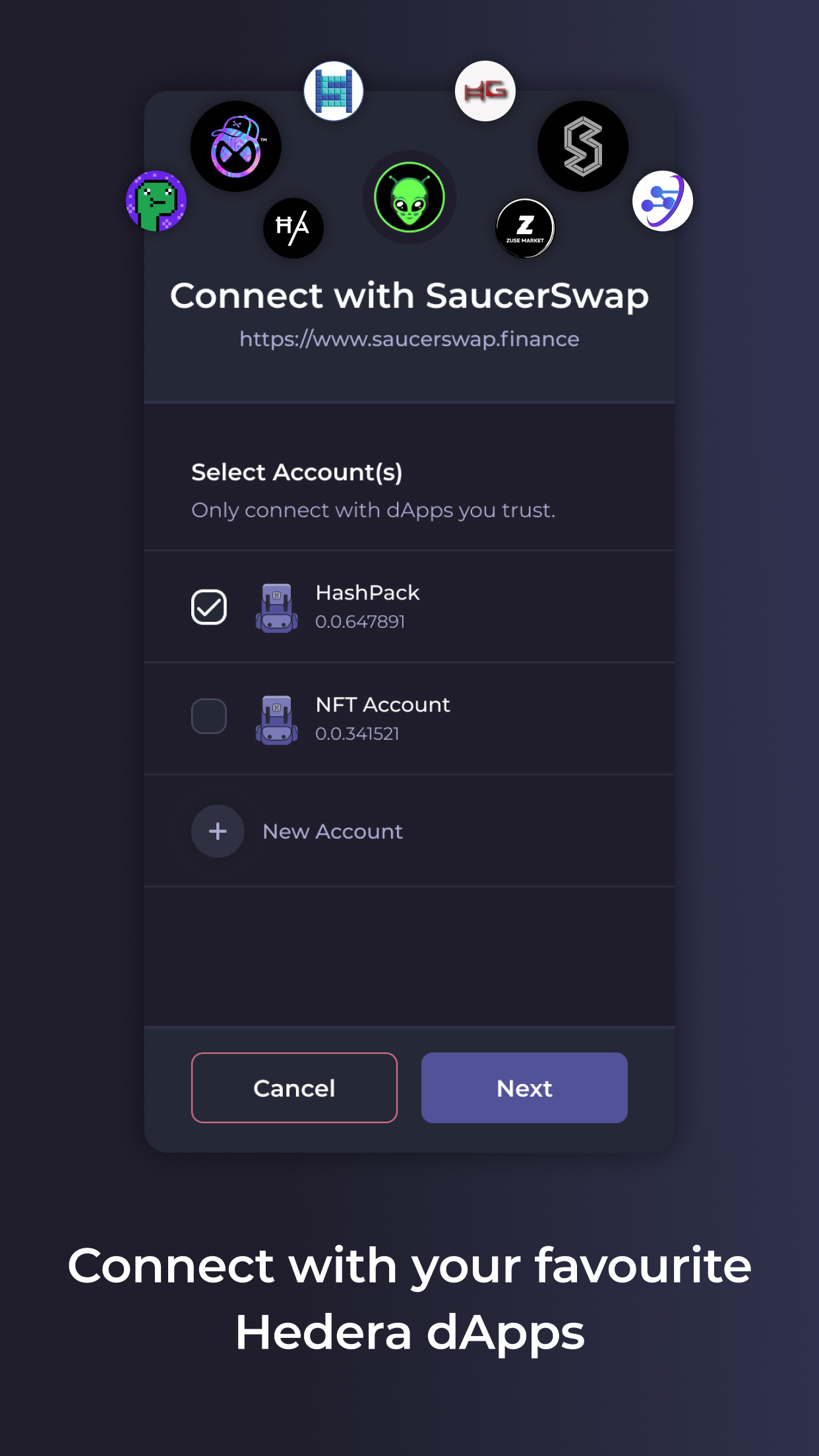Click the green pixel dinosaur icon
819x1456 pixels.
pos(156,201)
